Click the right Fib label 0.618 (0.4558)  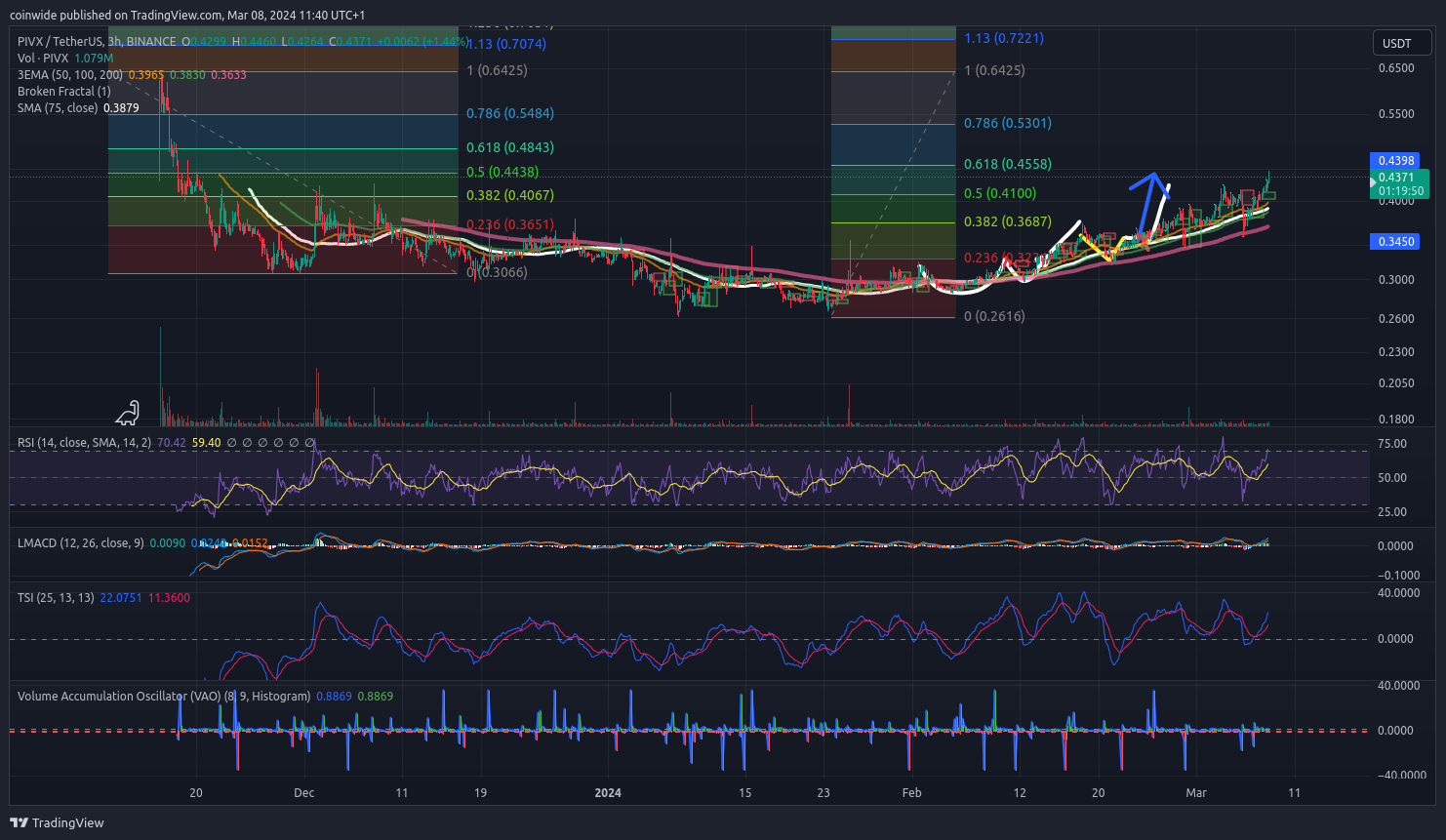(x=1008, y=164)
